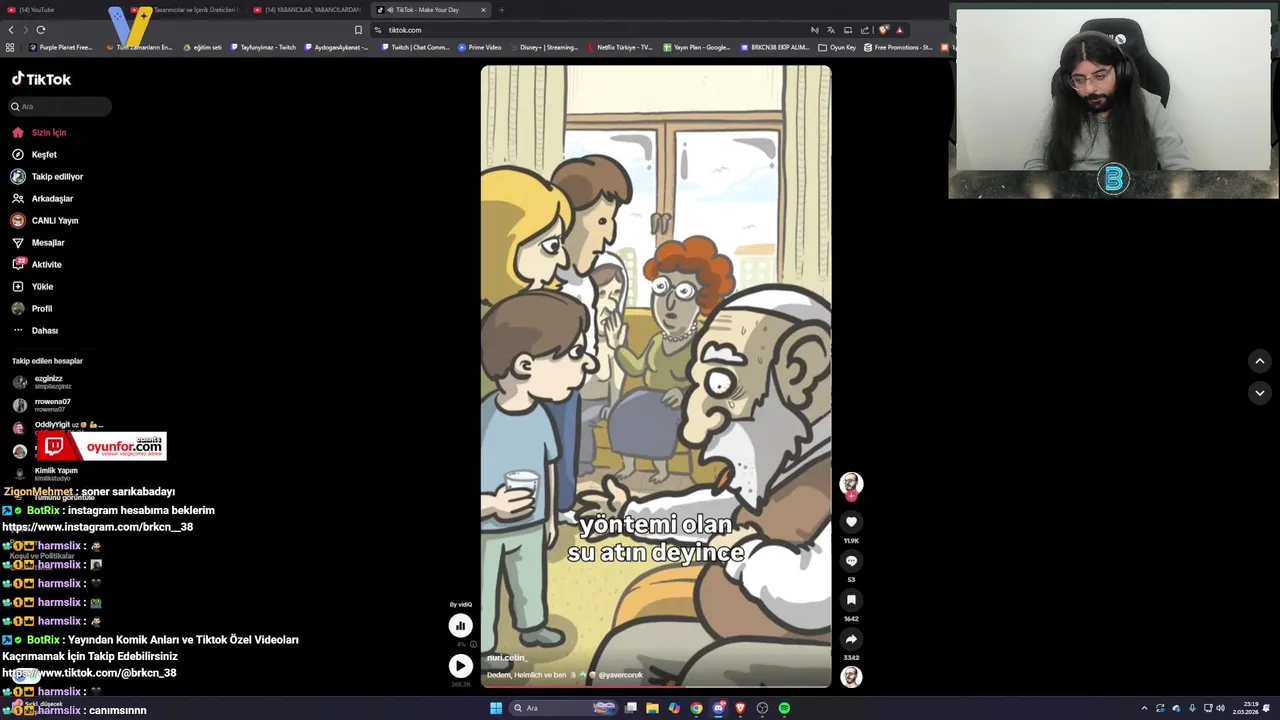Open sound disc avatar below share
Viewport: 1280px width, 720px height.
tap(851, 677)
